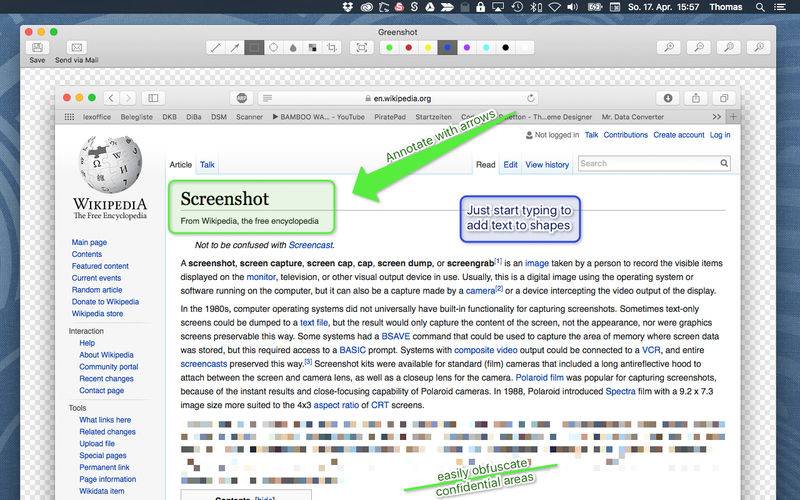Pick the cyan color swatch
This screenshot has width=800, height=500.
pos(486,47)
